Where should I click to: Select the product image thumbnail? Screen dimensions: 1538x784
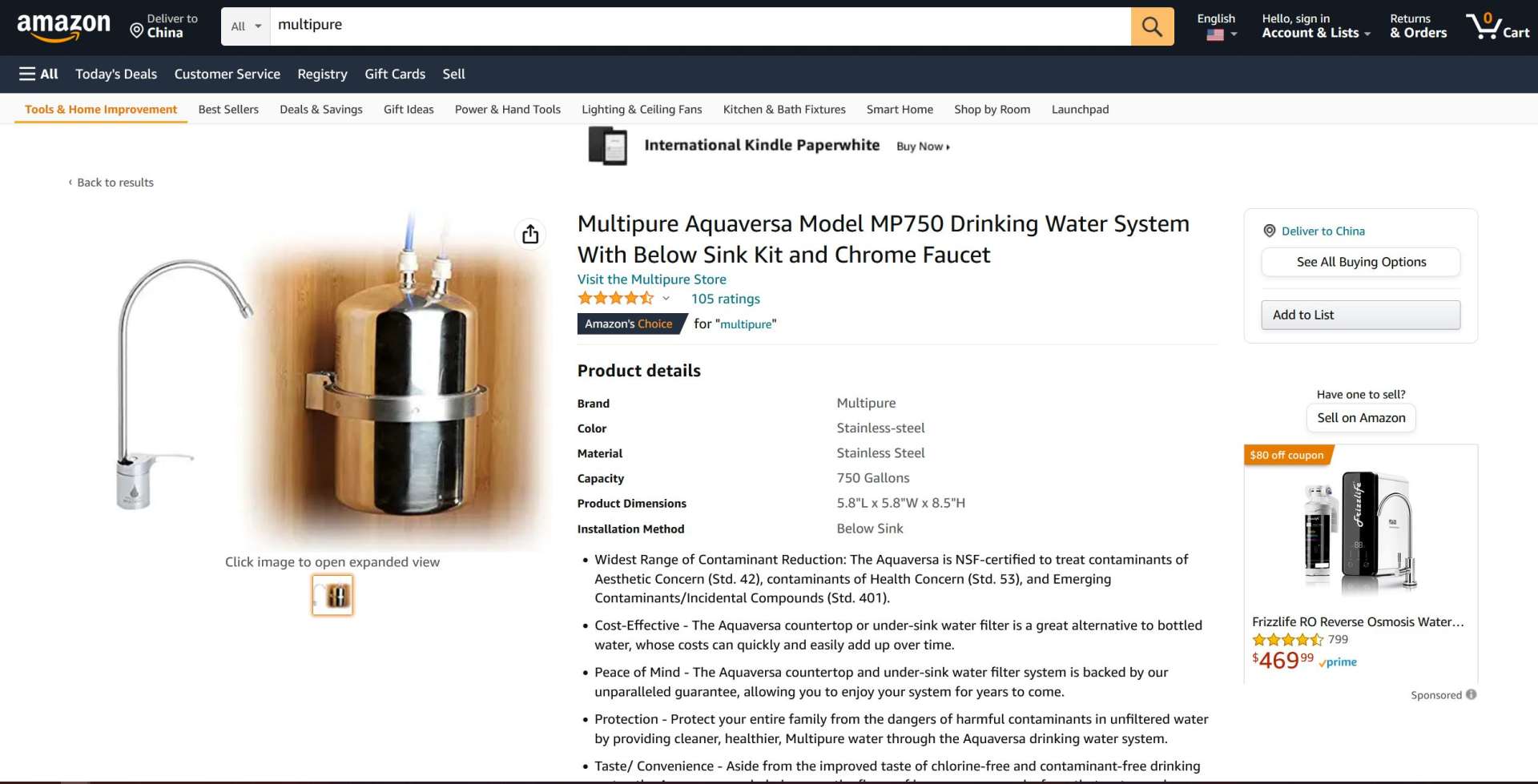(332, 595)
